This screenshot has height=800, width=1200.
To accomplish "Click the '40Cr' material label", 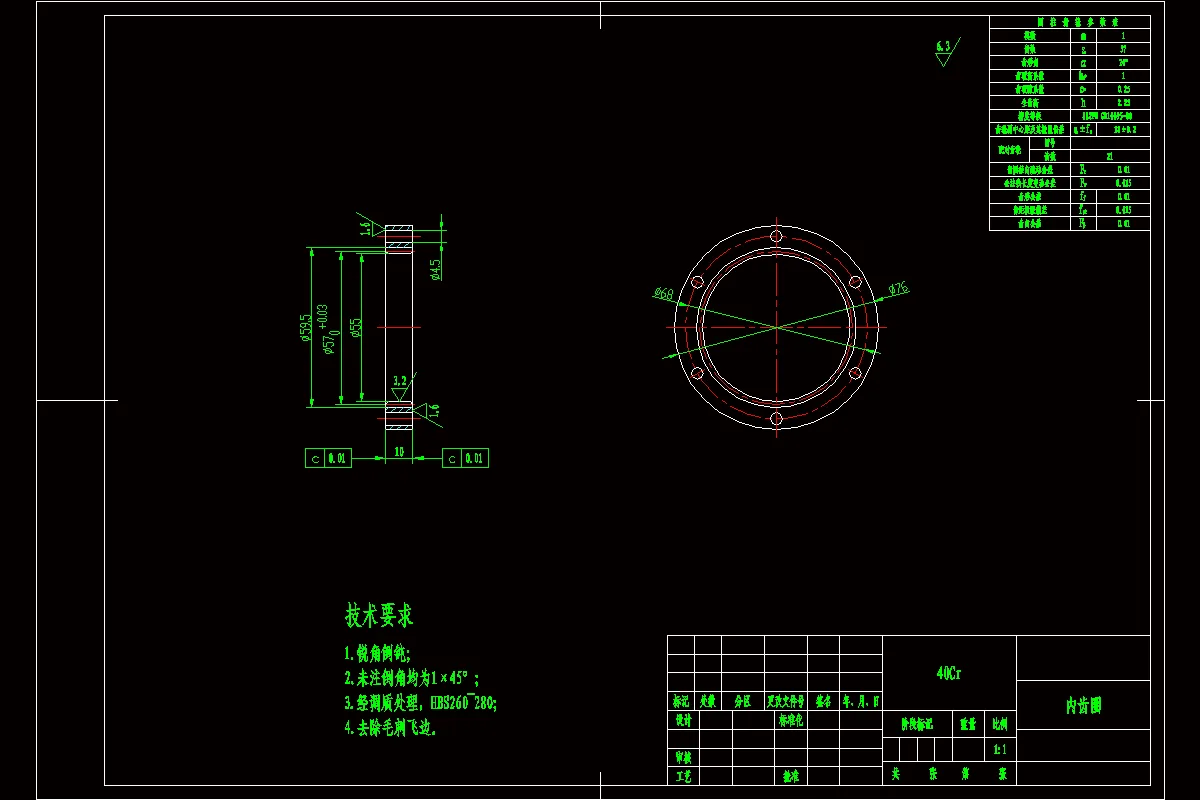I will click(x=949, y=674).
